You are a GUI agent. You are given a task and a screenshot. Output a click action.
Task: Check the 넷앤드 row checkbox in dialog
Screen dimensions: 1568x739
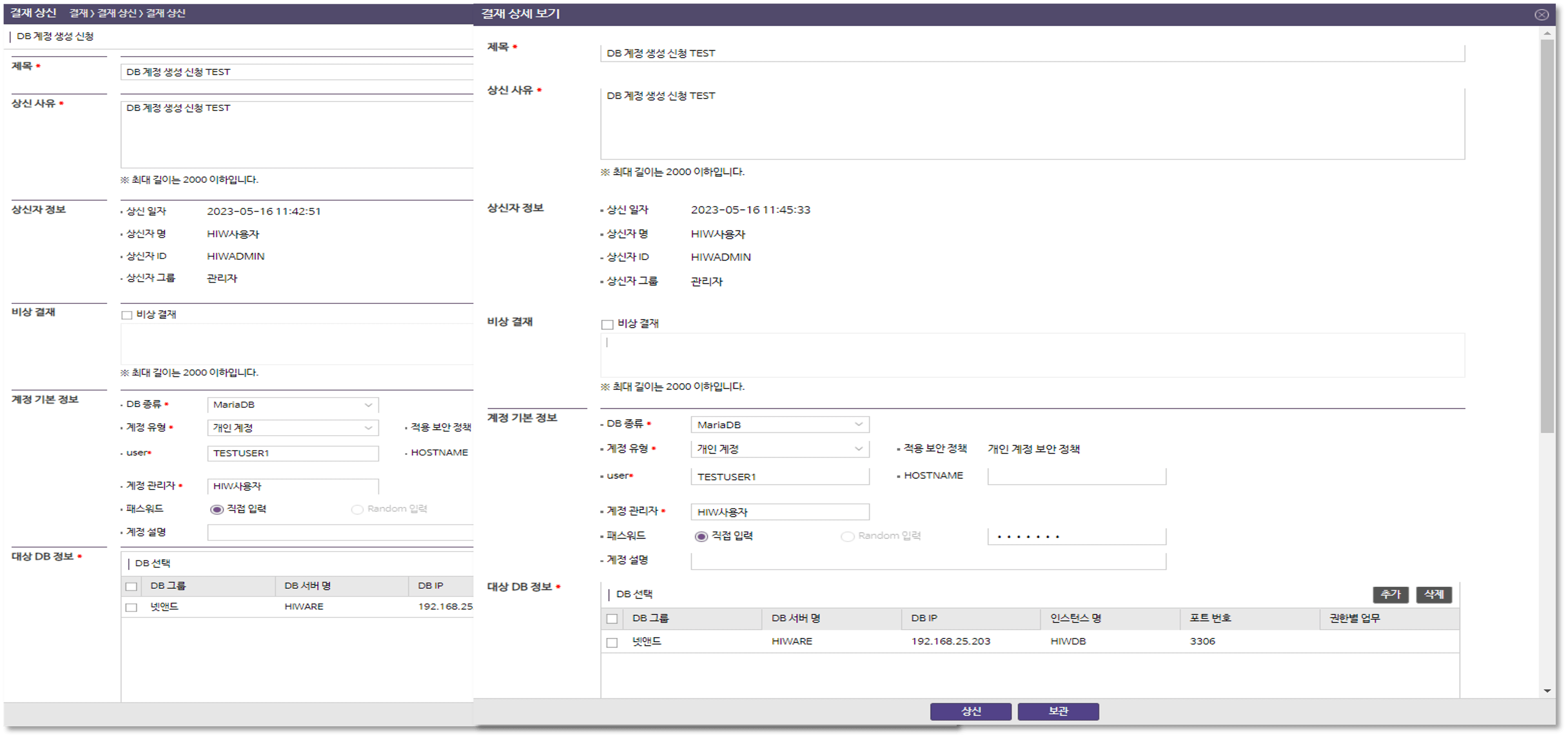612,642
